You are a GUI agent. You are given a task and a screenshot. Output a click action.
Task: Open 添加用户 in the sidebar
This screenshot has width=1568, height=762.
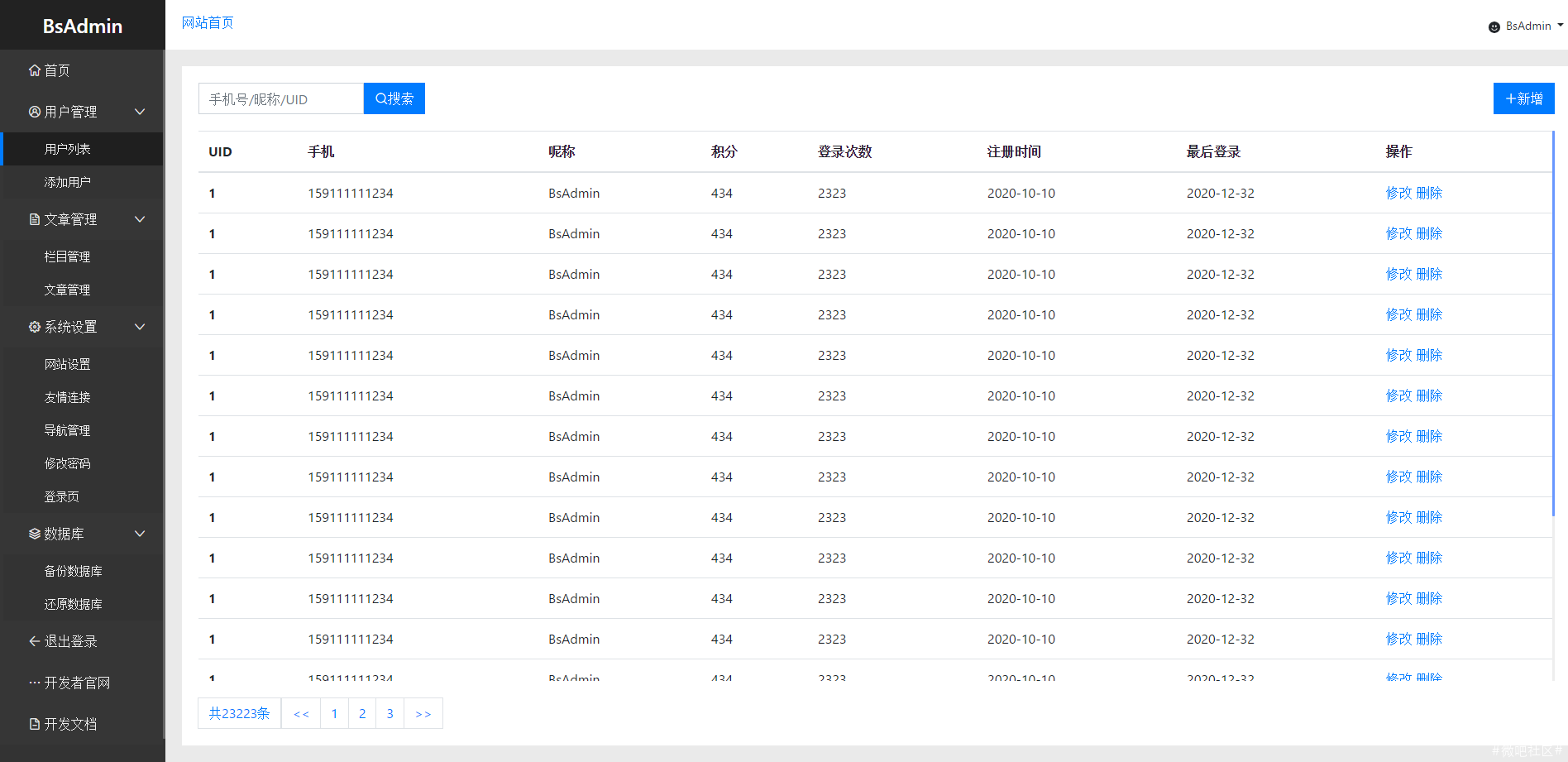tap(83, 182)
